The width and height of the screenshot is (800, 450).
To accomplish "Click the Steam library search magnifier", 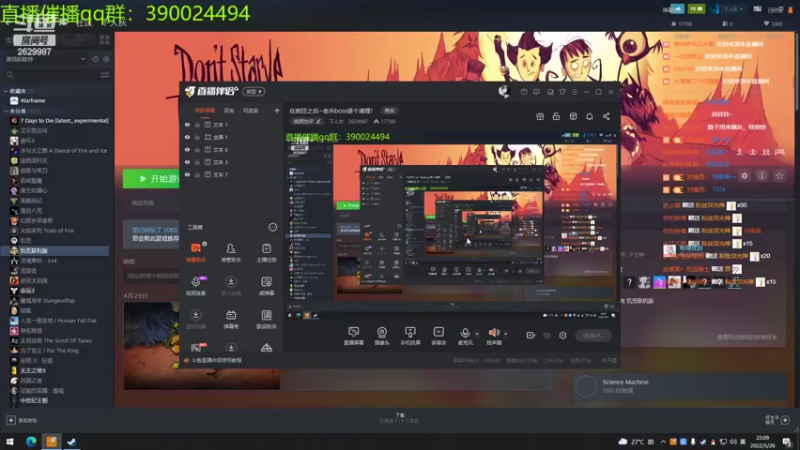I will tap(10, 75).
